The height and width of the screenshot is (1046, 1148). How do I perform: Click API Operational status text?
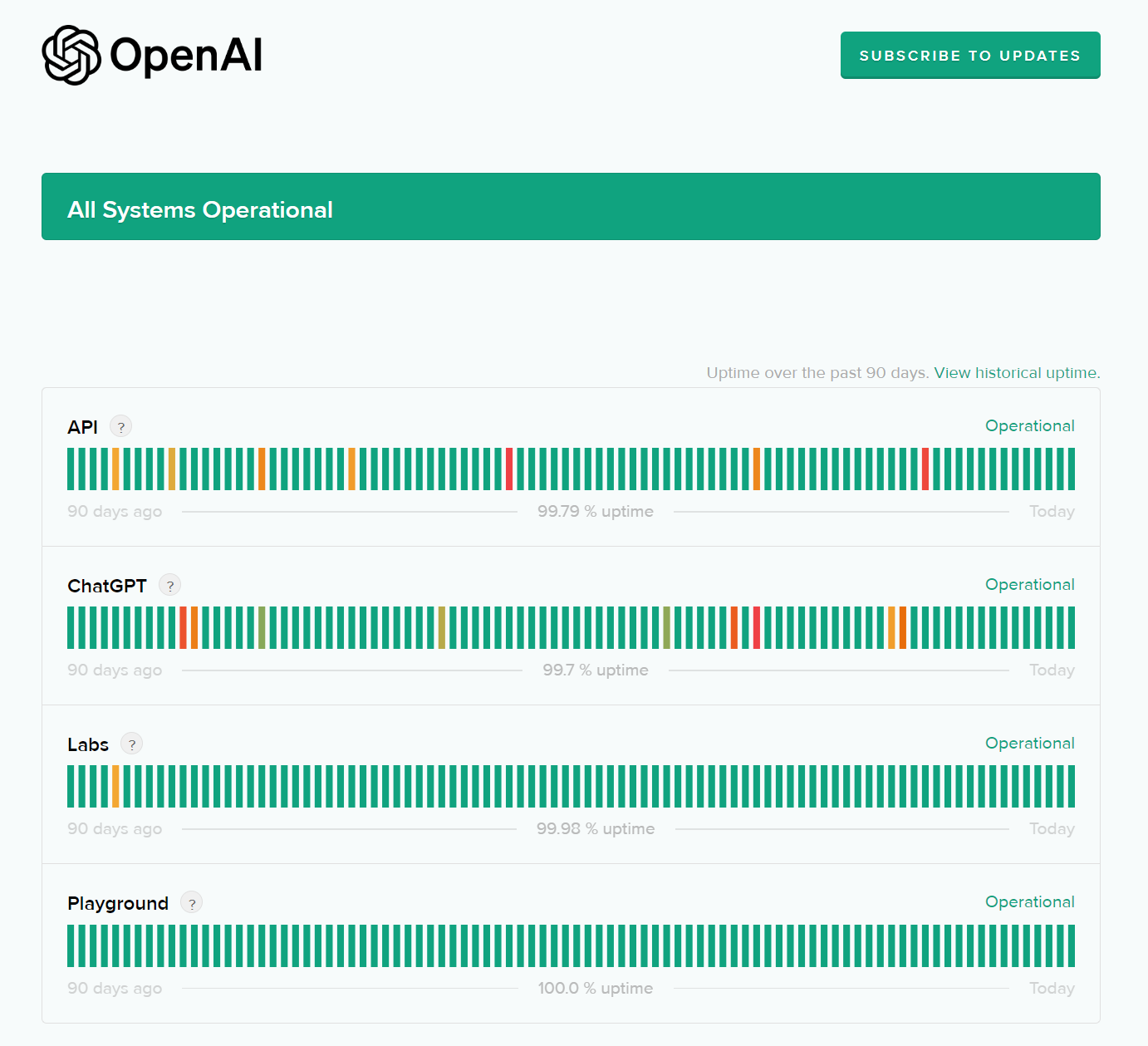click(x=1029, y=426)
